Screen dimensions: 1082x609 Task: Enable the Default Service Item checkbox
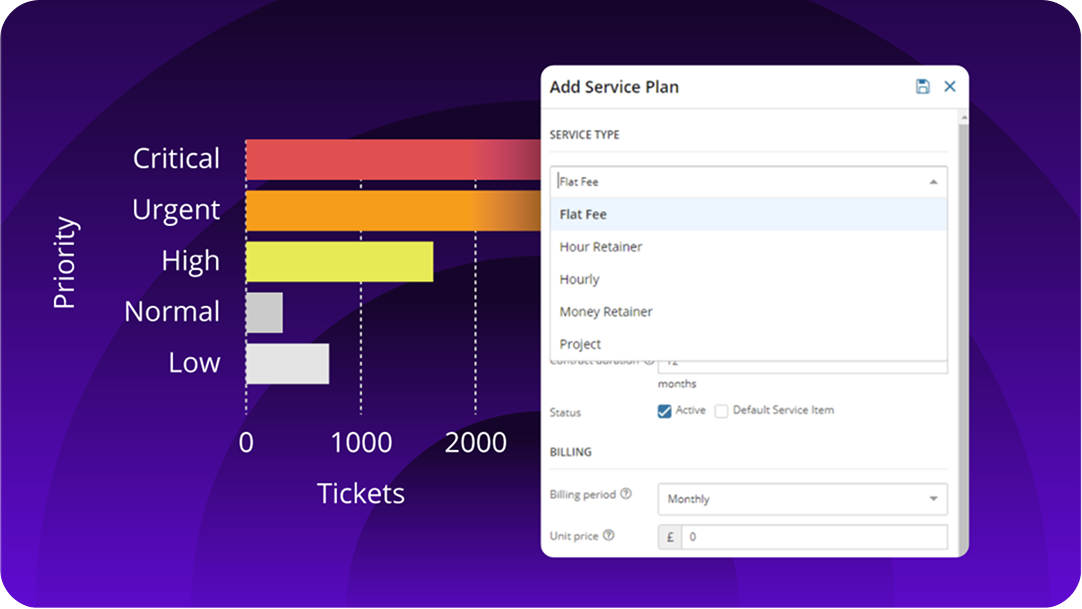pos(721,411)
